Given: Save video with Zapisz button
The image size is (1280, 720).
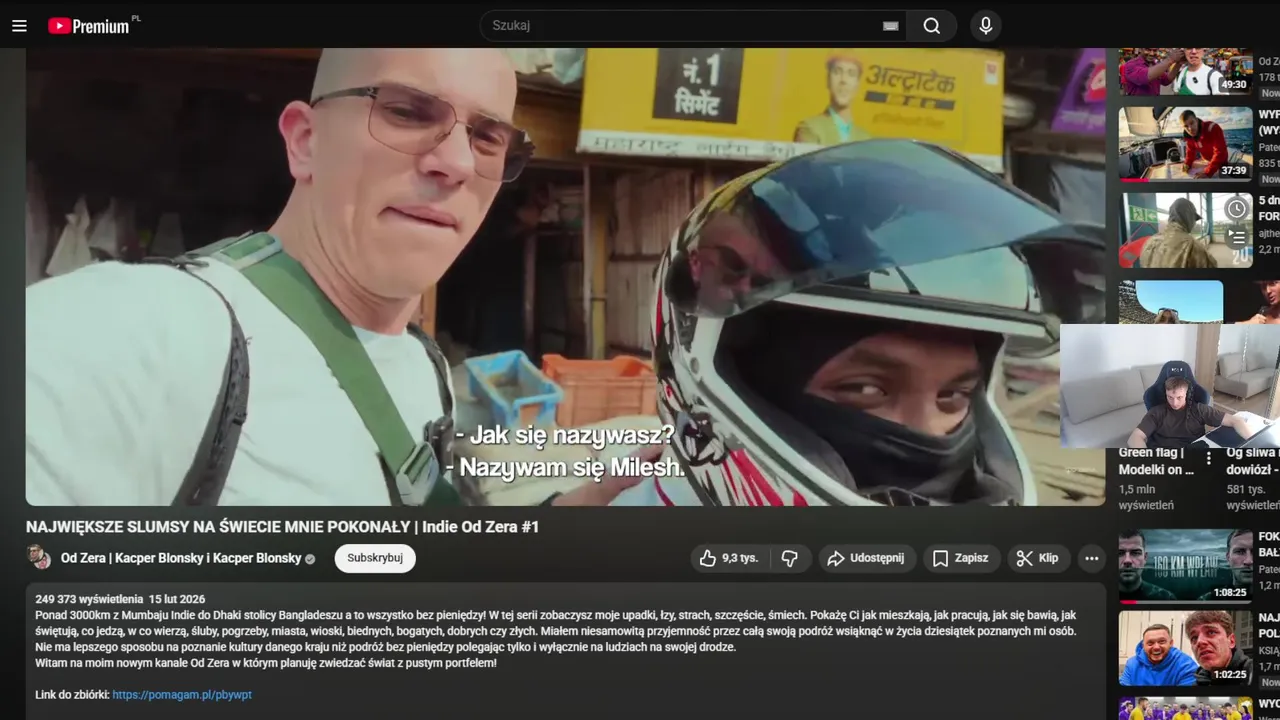Looking at the screenshot, I should [x=961, y=558].
